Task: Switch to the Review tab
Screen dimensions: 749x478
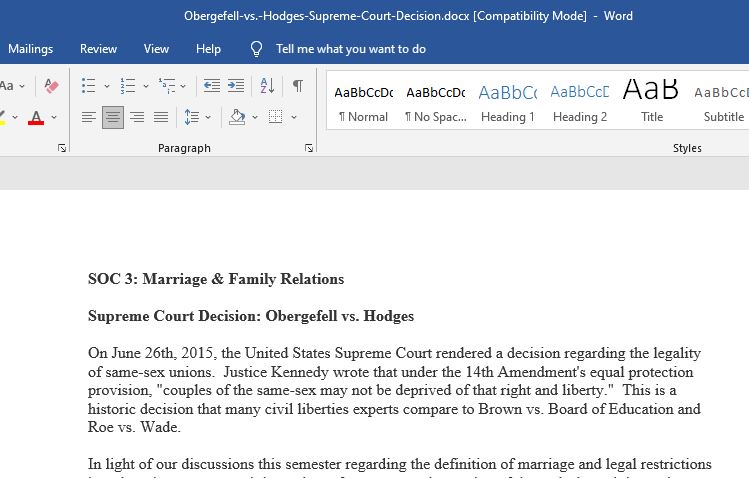Action: pos(98,49)
